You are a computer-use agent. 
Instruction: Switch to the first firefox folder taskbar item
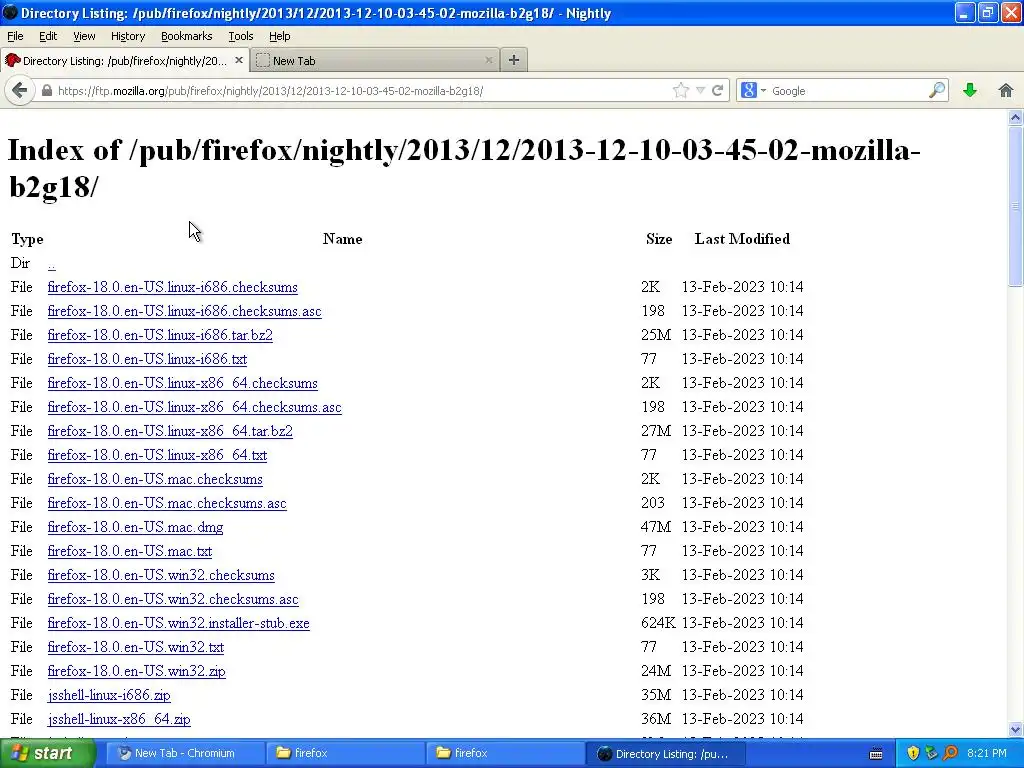point(344,754)
